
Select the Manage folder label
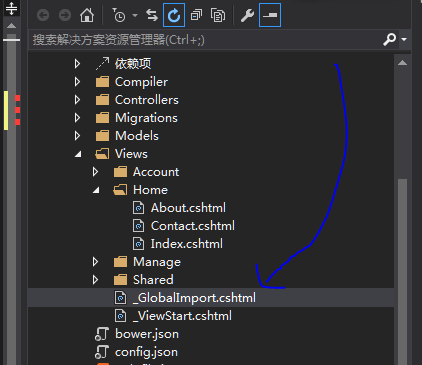click(x=157, y=262)
